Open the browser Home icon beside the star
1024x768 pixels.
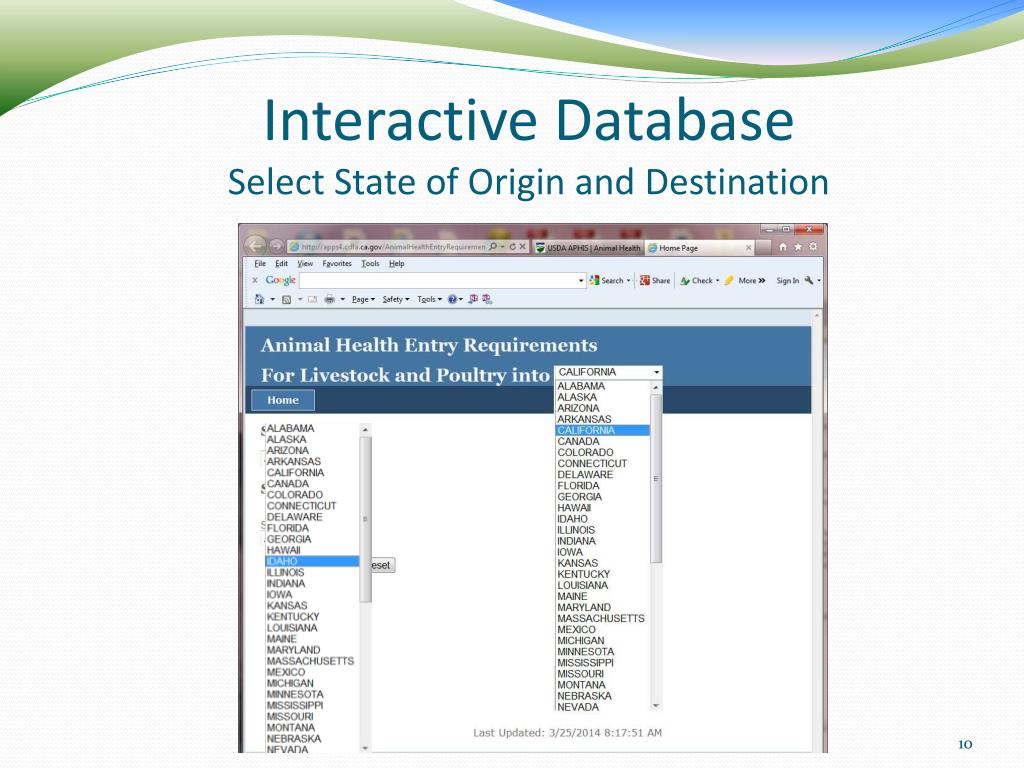pos(783,247)
